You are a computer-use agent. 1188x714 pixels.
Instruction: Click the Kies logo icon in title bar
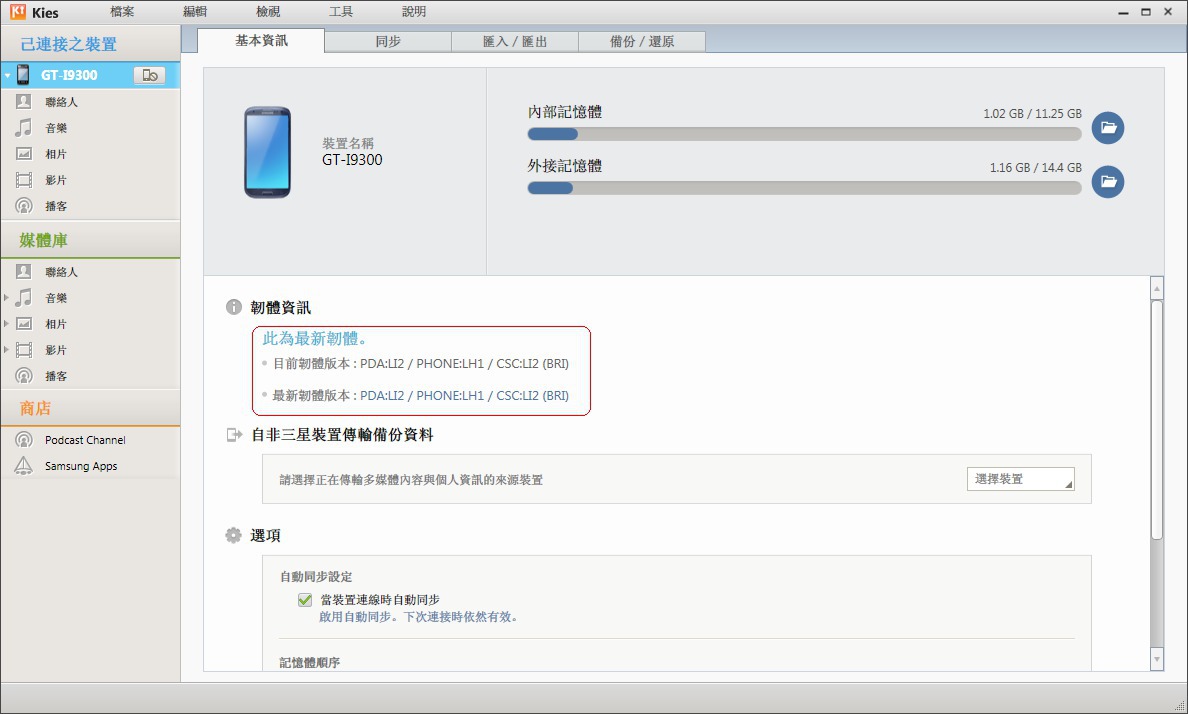pos(17,11)
